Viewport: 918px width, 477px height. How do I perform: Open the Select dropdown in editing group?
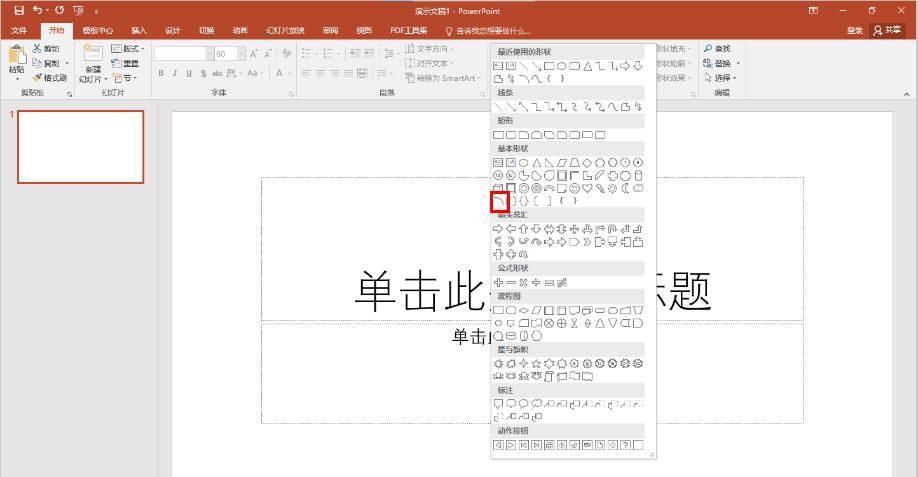click(x=721, y=77)
